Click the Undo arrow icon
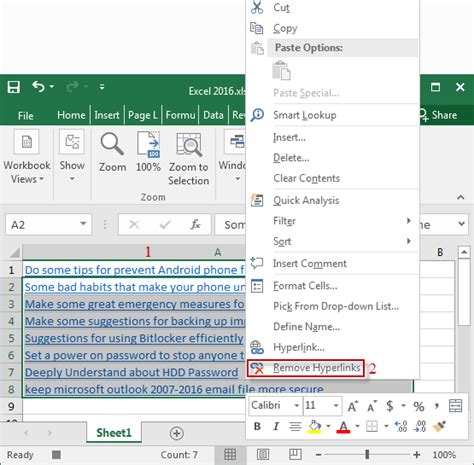474x465 pixels. [38, 87]
